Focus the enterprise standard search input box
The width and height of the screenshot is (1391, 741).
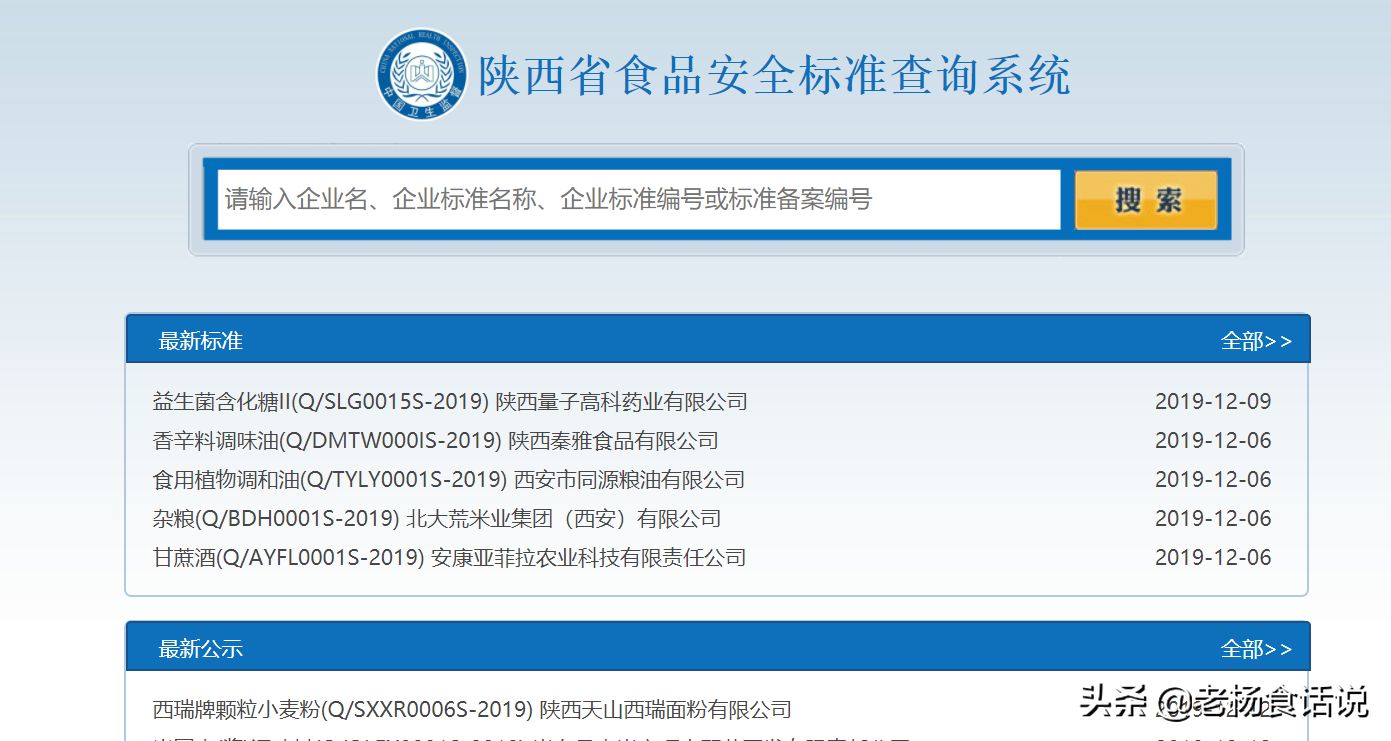(638, 200)
